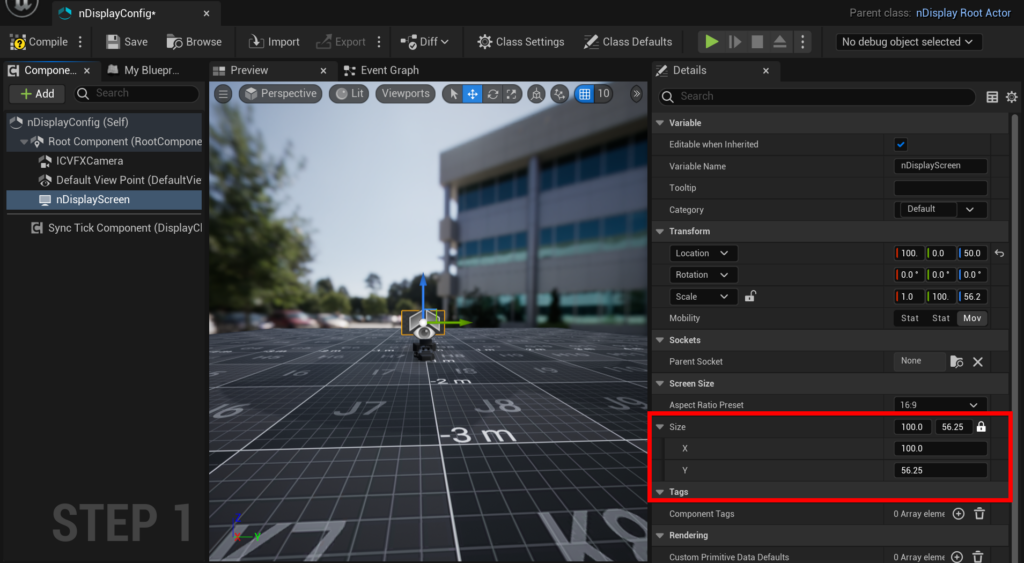
Task: Open the debug object selector dropdown
Action: 907,42
